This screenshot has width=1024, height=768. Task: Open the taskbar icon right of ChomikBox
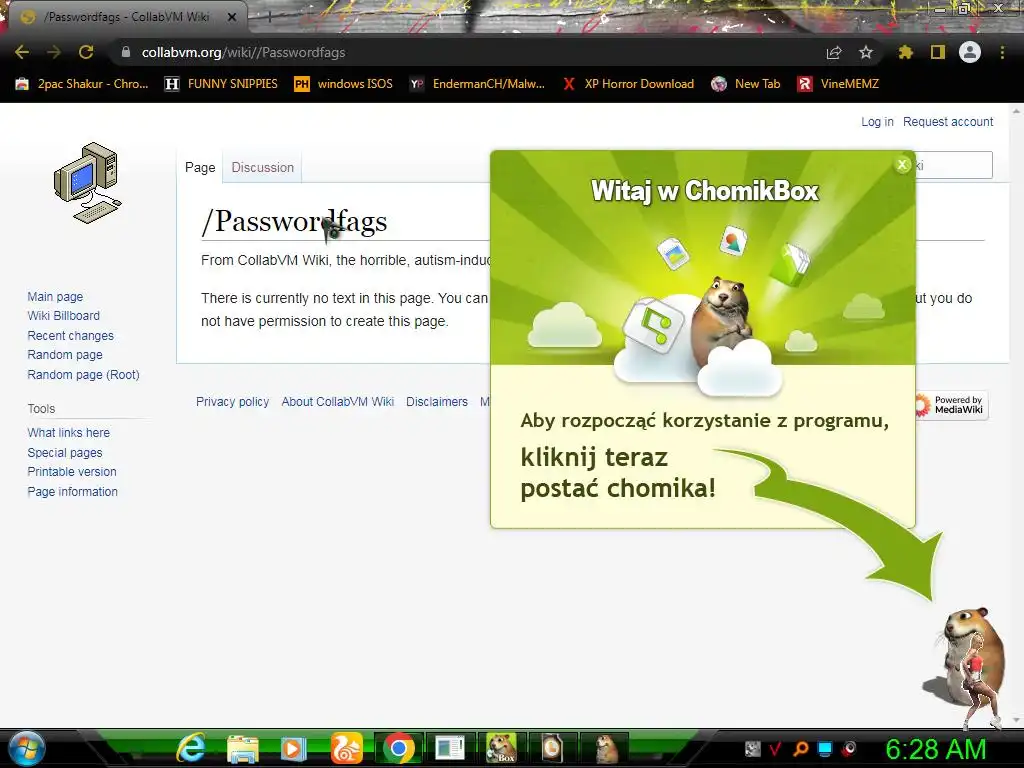pos(552,748)
